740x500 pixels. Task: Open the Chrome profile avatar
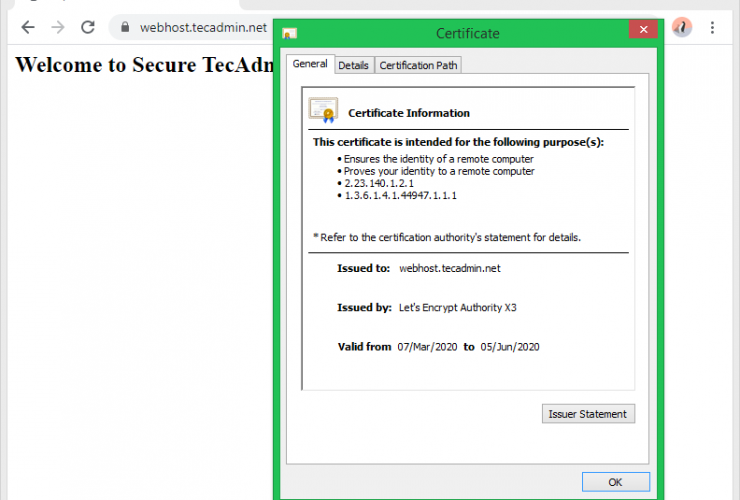click(x=682, y=27)
